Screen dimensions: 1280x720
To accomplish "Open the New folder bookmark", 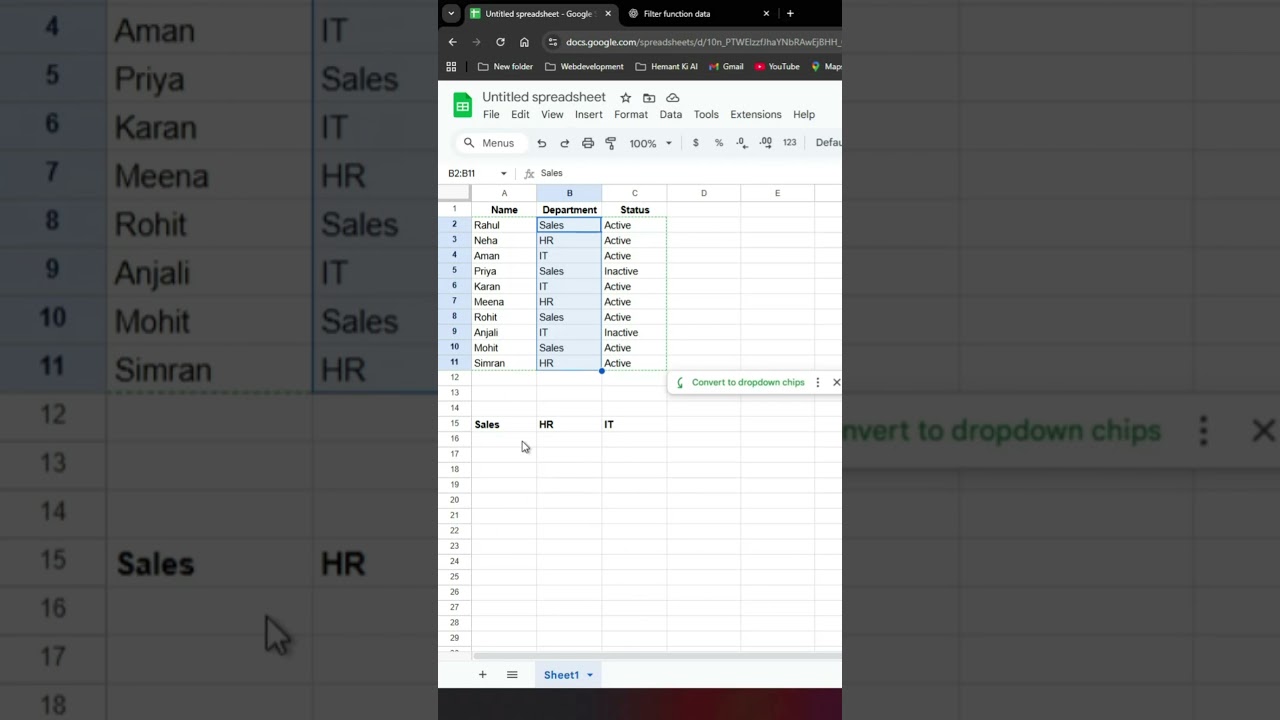I will pyautogui.click(x=505, y=67).
